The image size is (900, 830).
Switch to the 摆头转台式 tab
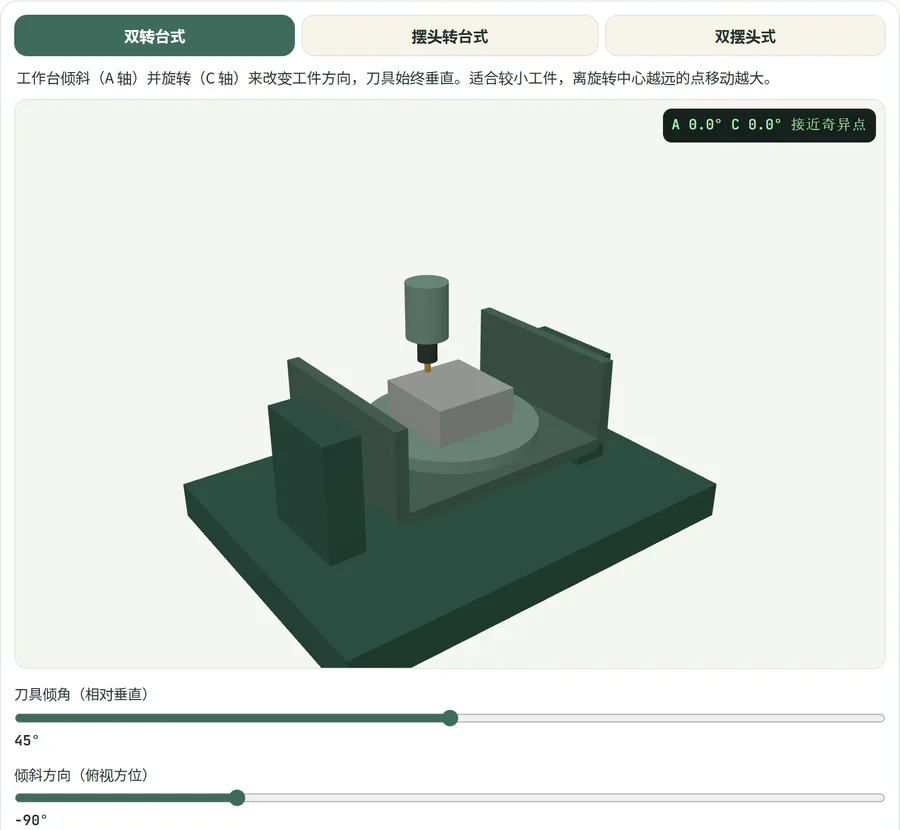click(x=449, y=36)
